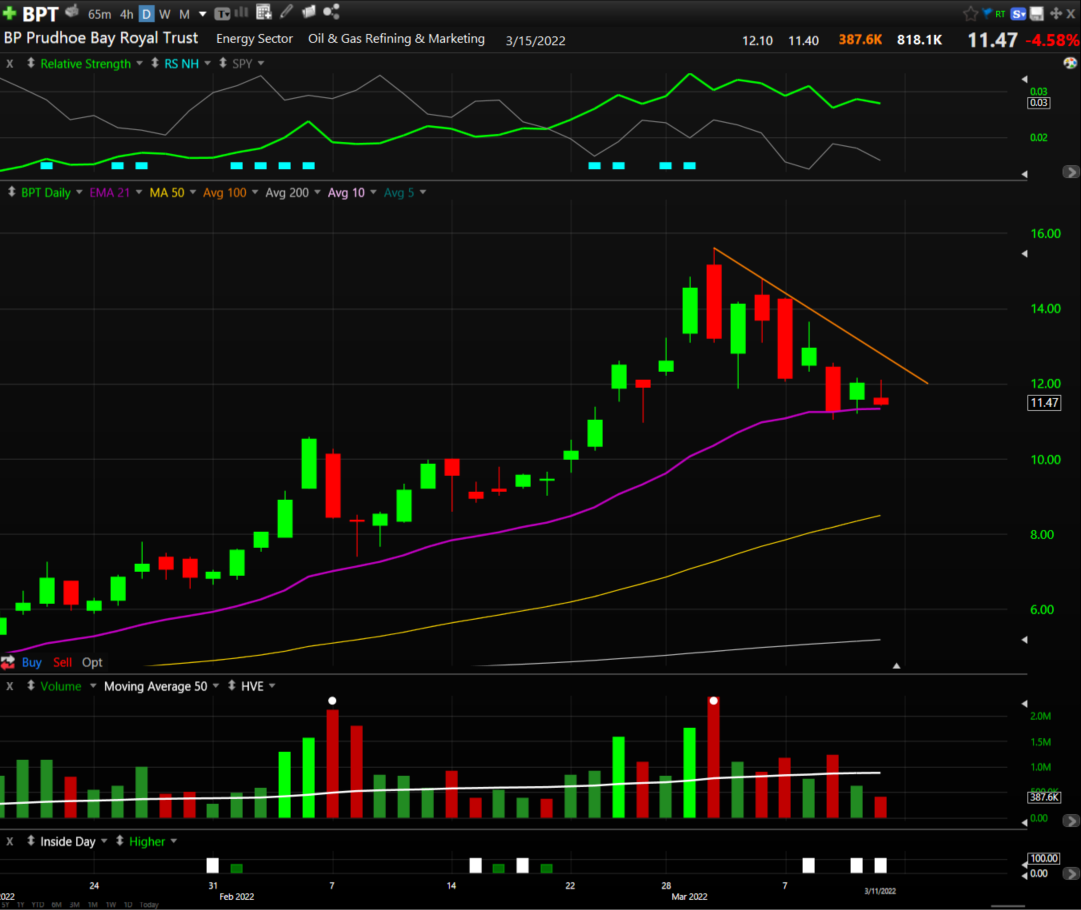Click the Higher indicator label
Image resolution: width=1081 pixels, height=910 pixels.
pos(147,841)
